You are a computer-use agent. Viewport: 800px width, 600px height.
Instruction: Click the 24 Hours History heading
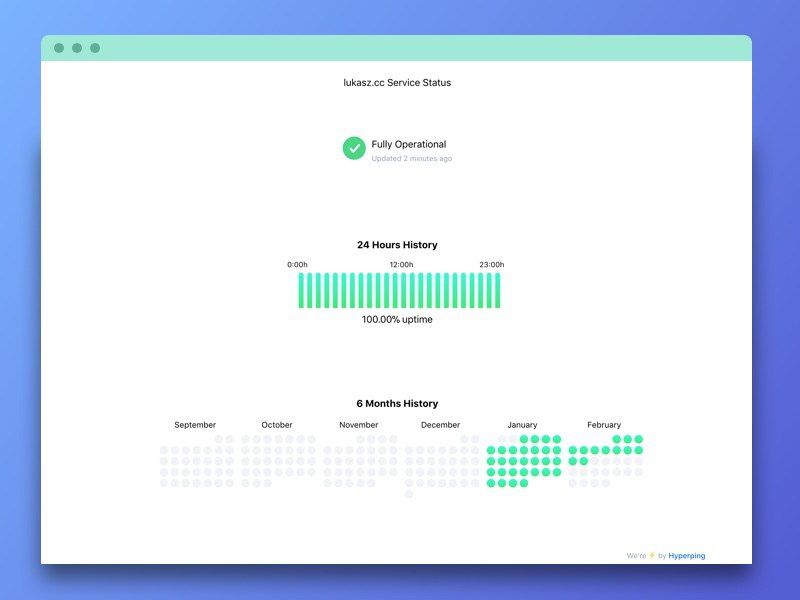pyautogui.click(x=397, y=245)
